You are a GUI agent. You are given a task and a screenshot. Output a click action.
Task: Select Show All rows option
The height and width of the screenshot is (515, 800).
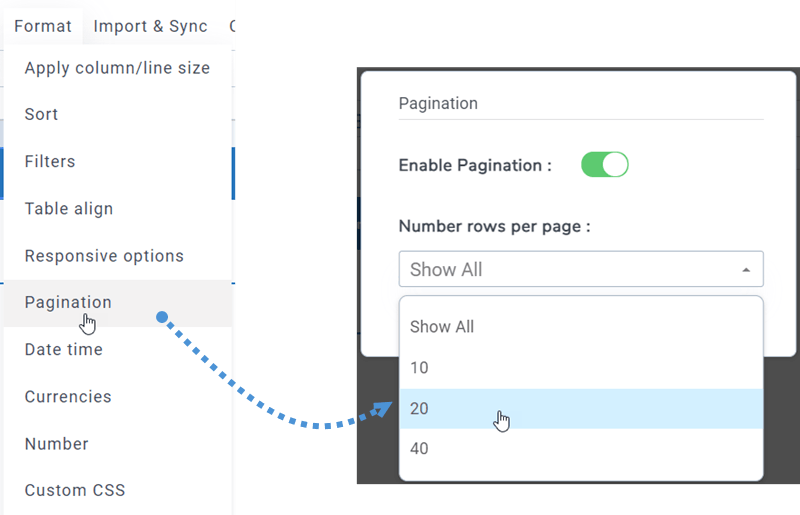(x=442, y=327)
